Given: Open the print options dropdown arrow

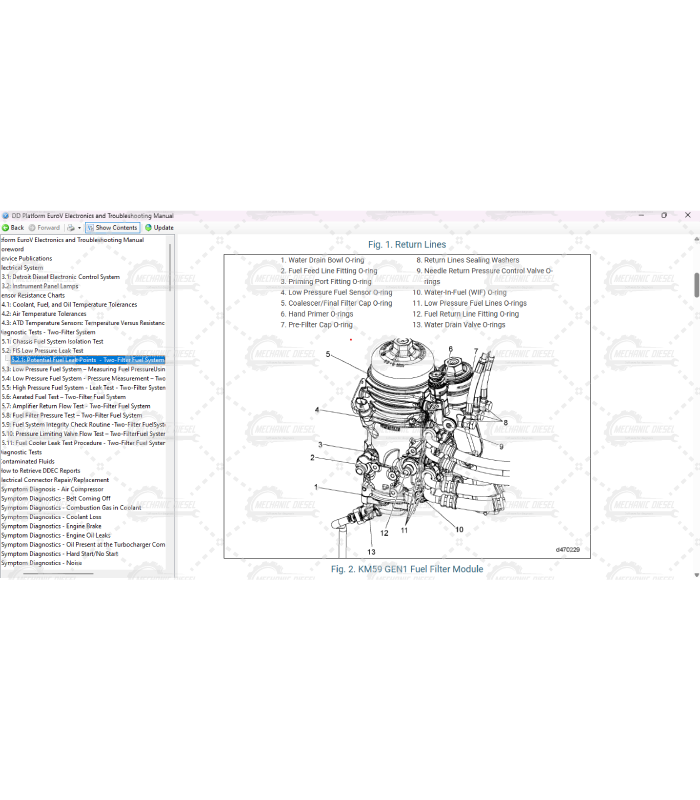Looking at the screenshot, I should pos(80,227).
